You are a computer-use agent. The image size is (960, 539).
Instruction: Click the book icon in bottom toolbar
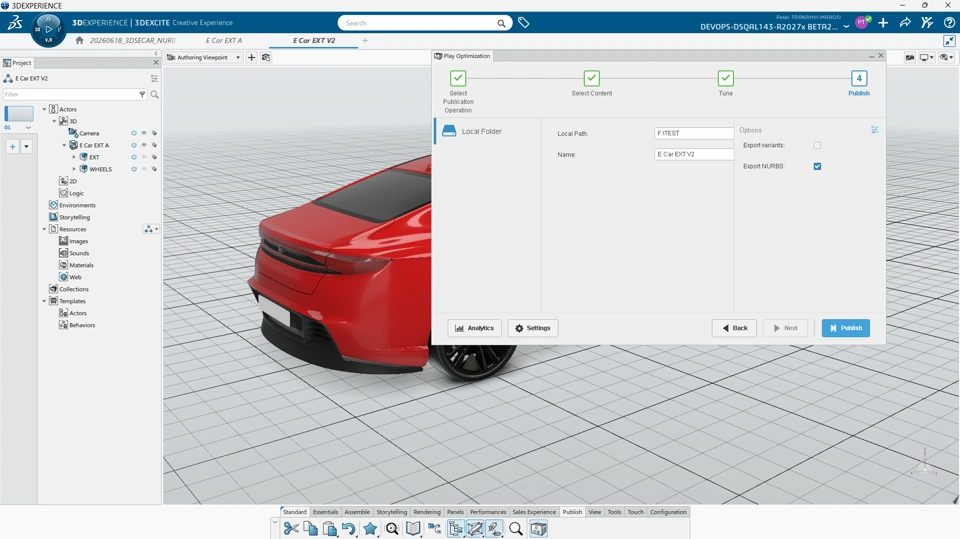tap(413, 529)
